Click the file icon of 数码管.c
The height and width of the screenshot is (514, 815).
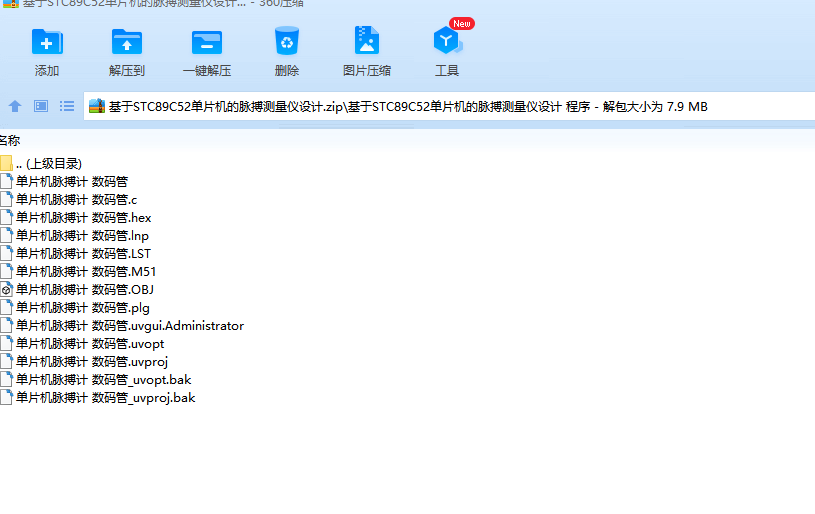(x=6, y=200)
